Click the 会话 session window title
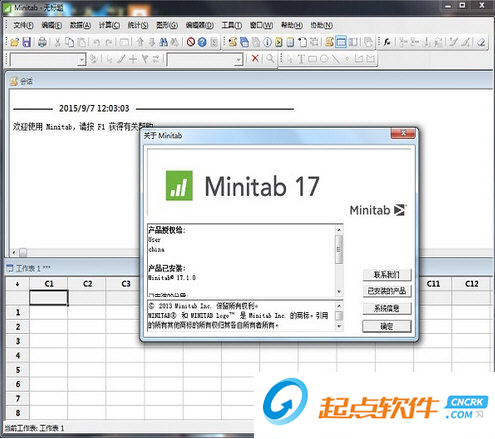The image size is (495, 439). click(x=26, y=81)
